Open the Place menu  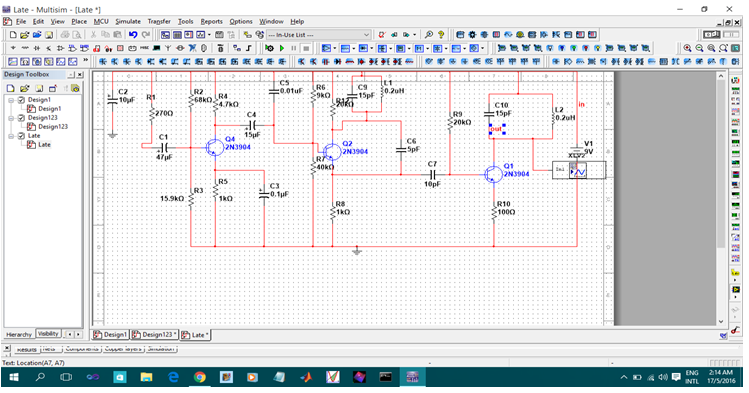pos(79,21)
